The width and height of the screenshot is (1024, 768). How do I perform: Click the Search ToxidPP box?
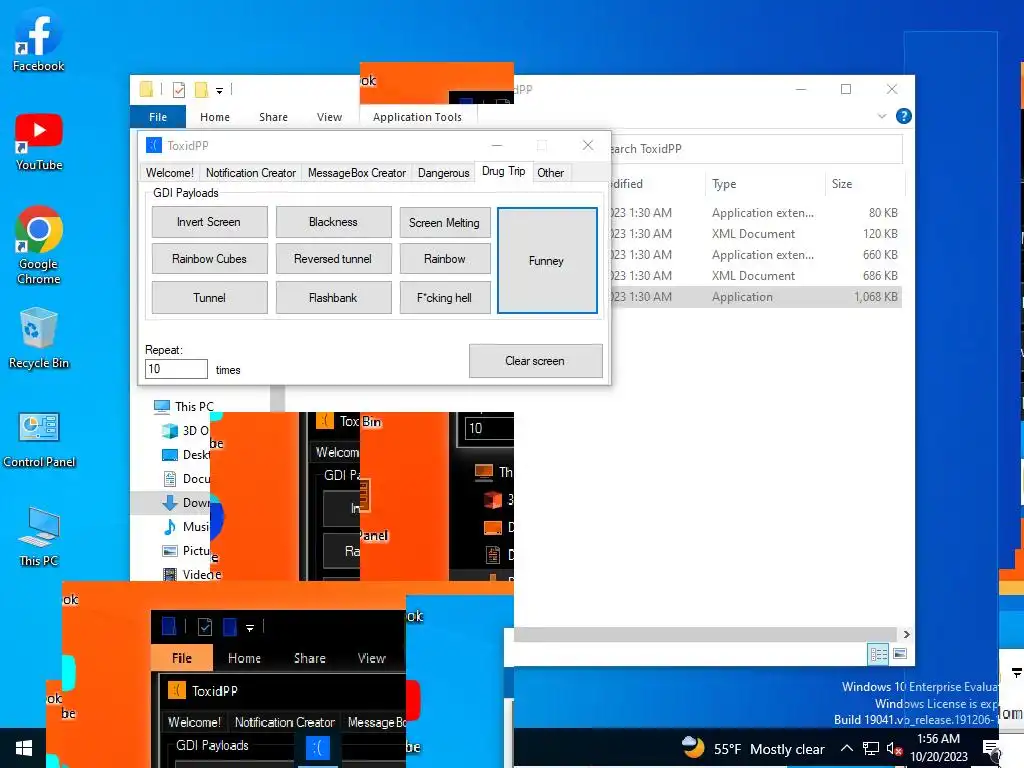[x=754, y=149]
